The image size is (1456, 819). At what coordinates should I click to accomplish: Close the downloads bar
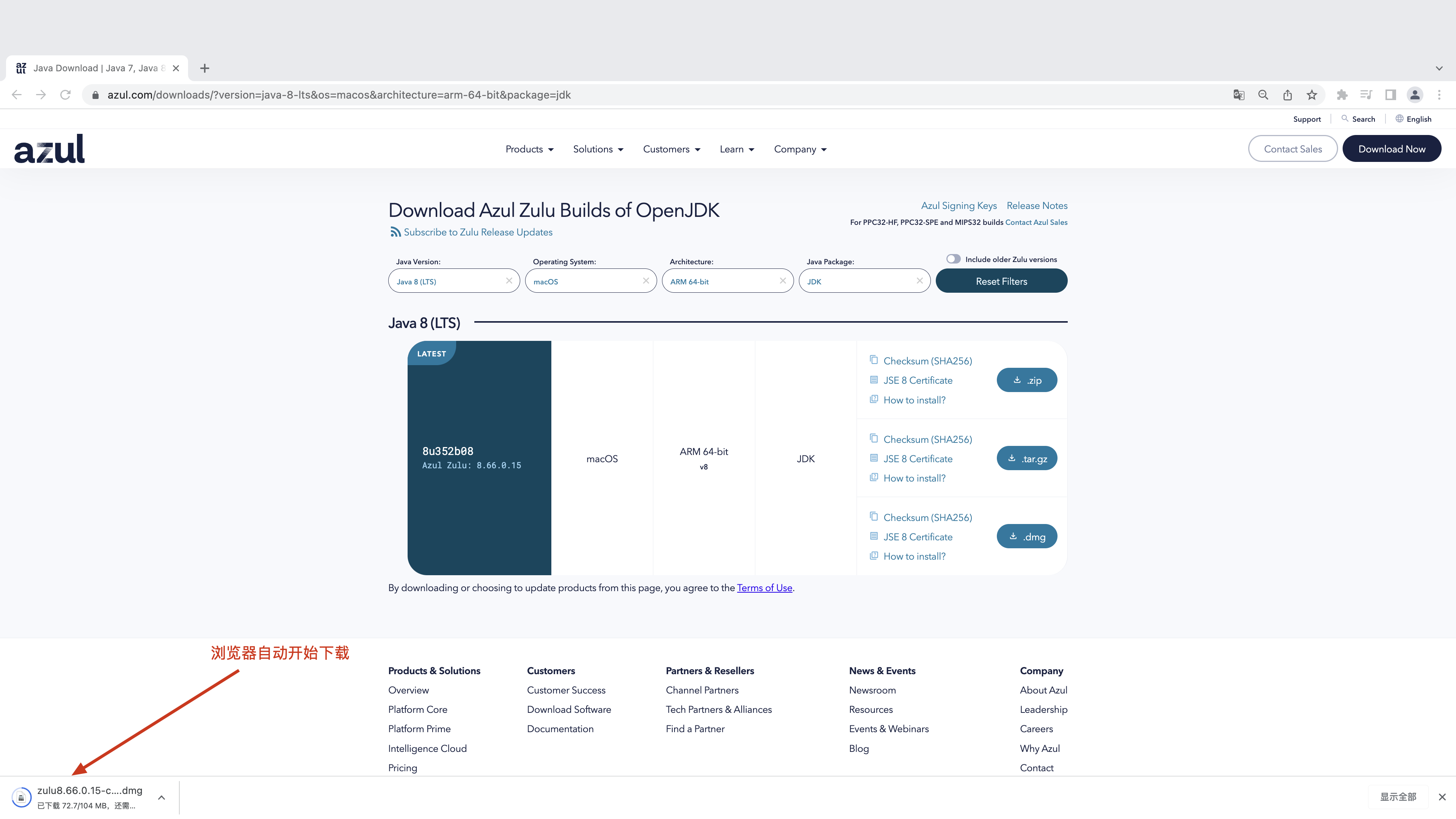tap(1442, 797)
